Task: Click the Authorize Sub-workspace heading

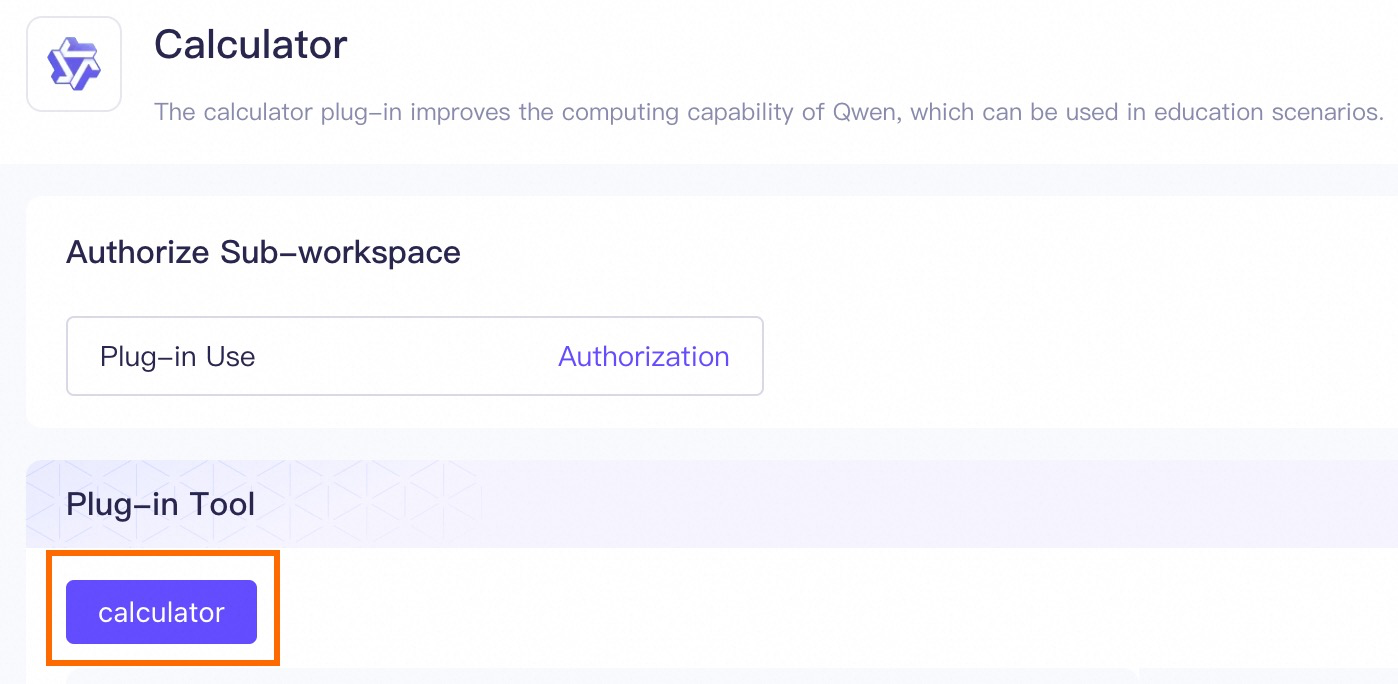Action: click(263, 252)
